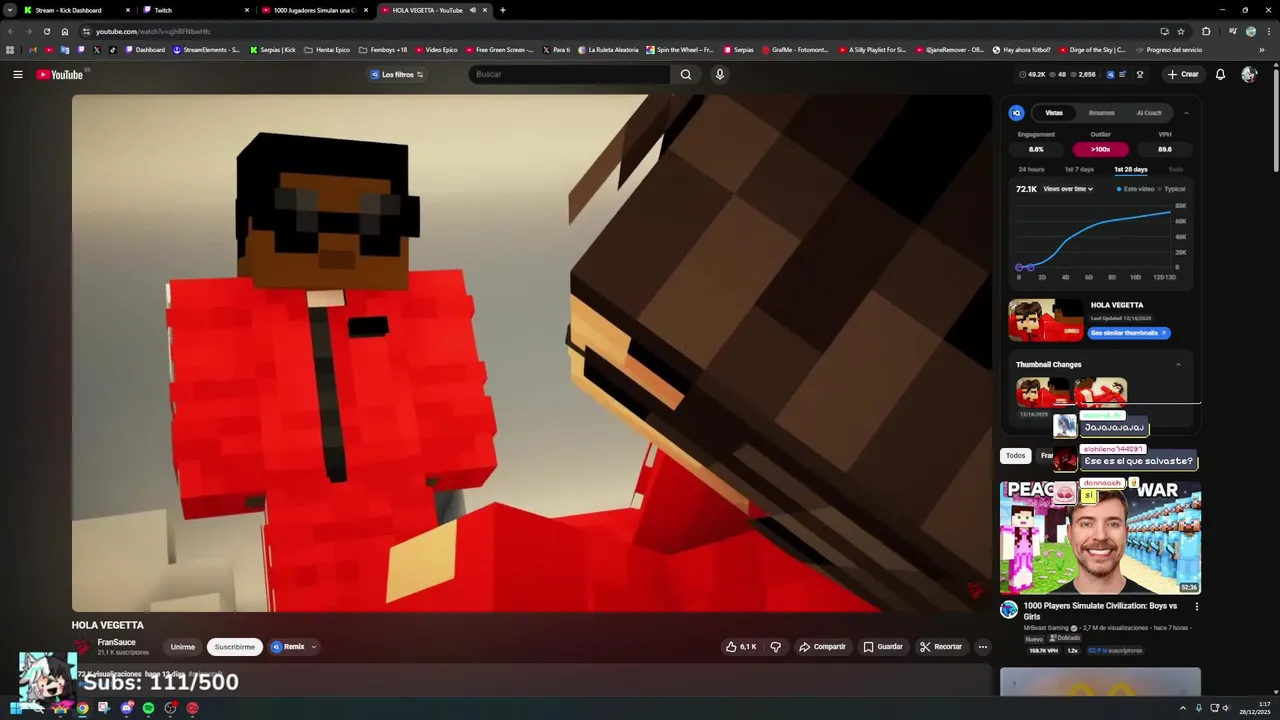Click the first Thumbnail Changes image
1280x720 pixels.
coord(1043,392)
